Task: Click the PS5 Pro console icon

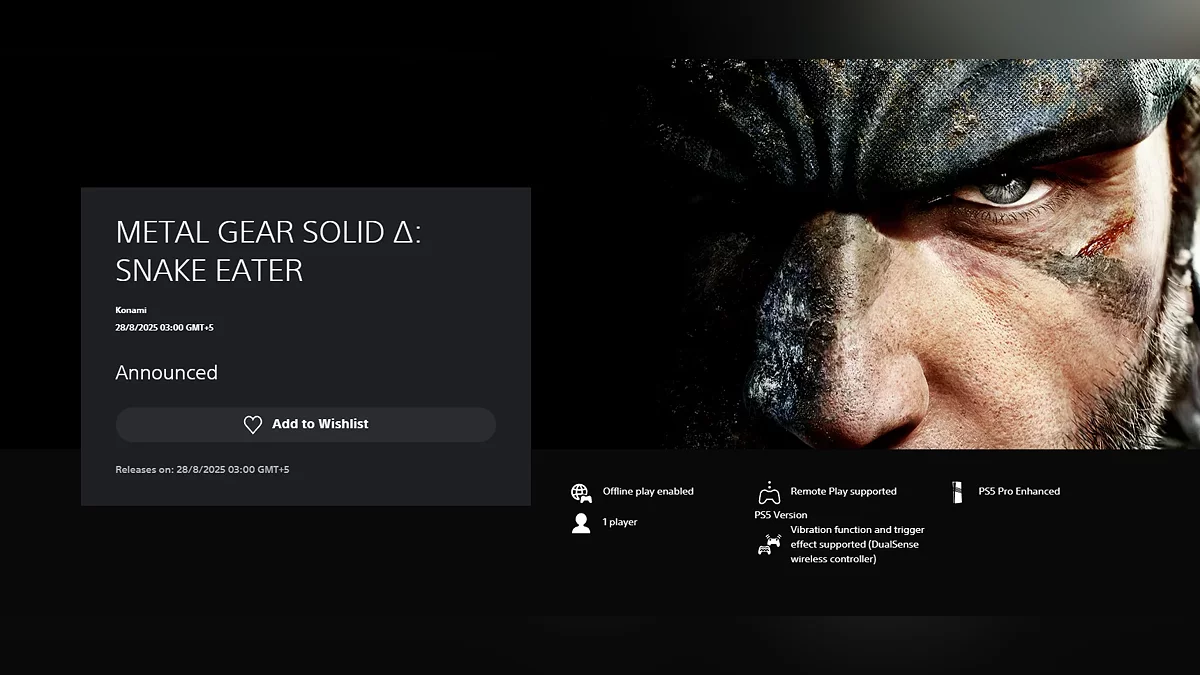Action: [x=957, y=492]
